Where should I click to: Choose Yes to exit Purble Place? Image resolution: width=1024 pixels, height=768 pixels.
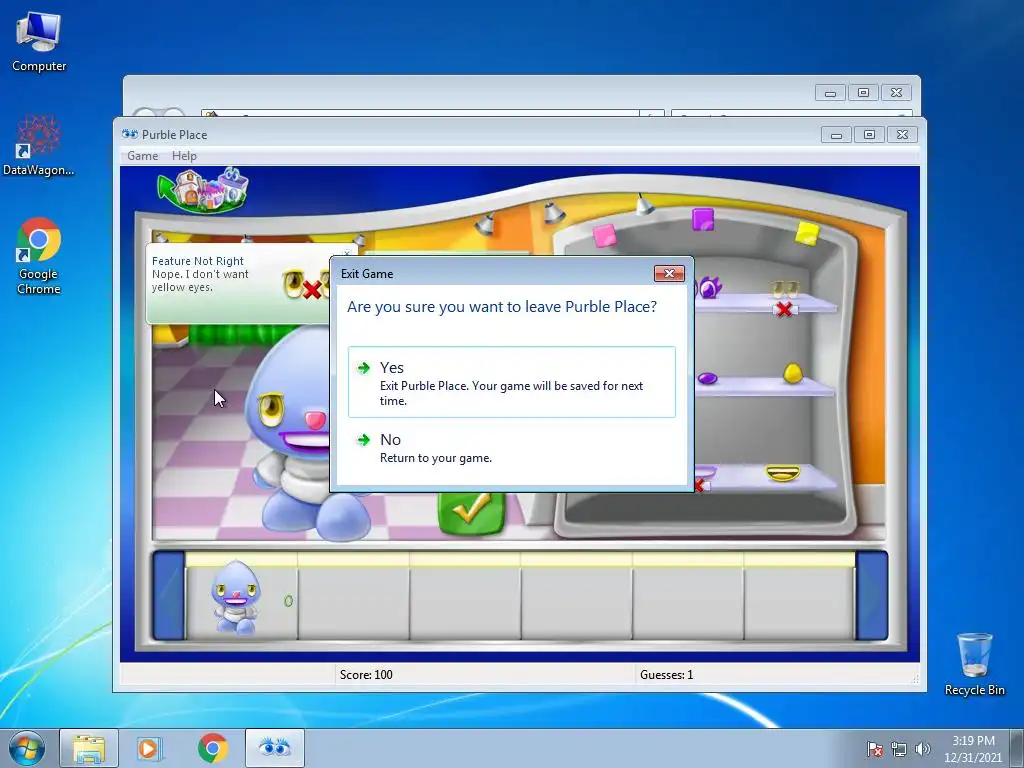(x=511, y=382)
